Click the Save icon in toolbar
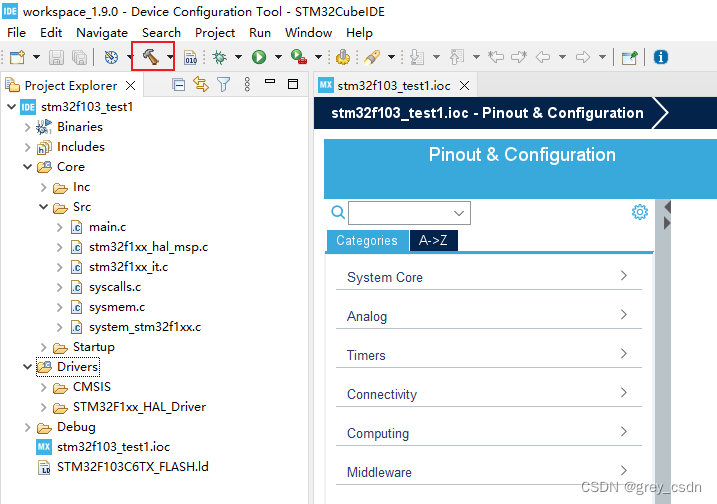 pyautogui.click(x=56, y=57)
